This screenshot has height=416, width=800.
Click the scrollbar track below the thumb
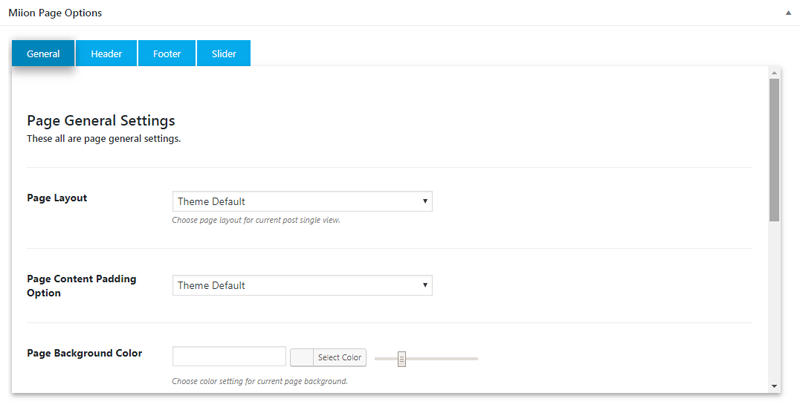click(774, 300)
